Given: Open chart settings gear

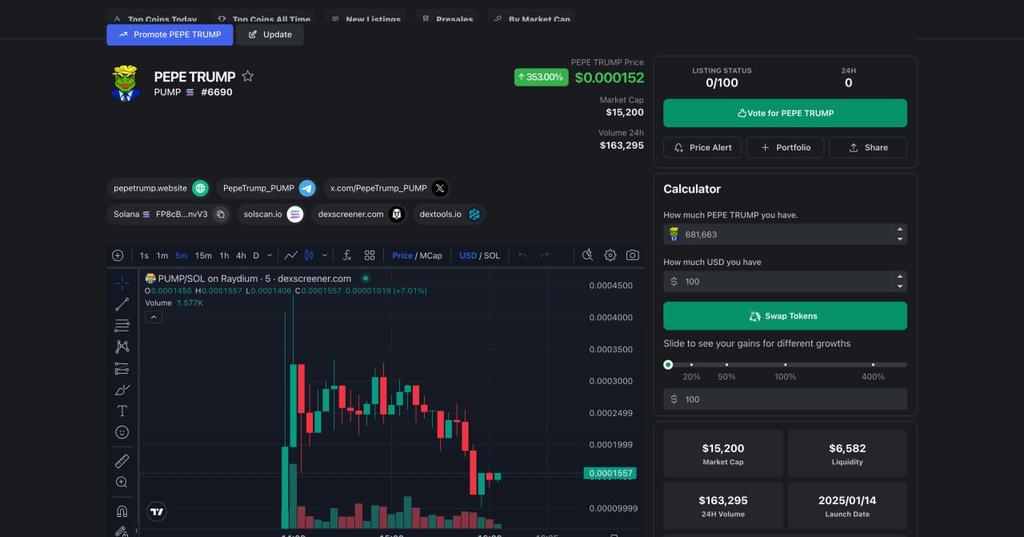Looking at the screenshot, I should tap(610, 255).
